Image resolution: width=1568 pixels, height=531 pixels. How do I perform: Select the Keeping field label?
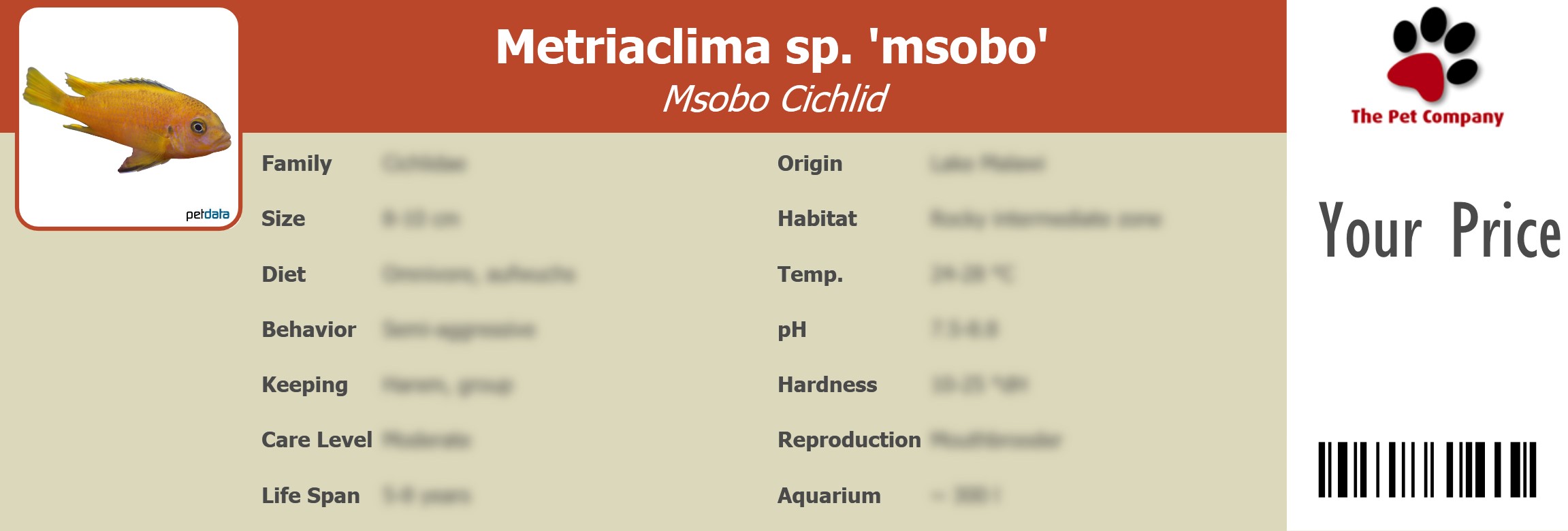(x=304, y=385)
